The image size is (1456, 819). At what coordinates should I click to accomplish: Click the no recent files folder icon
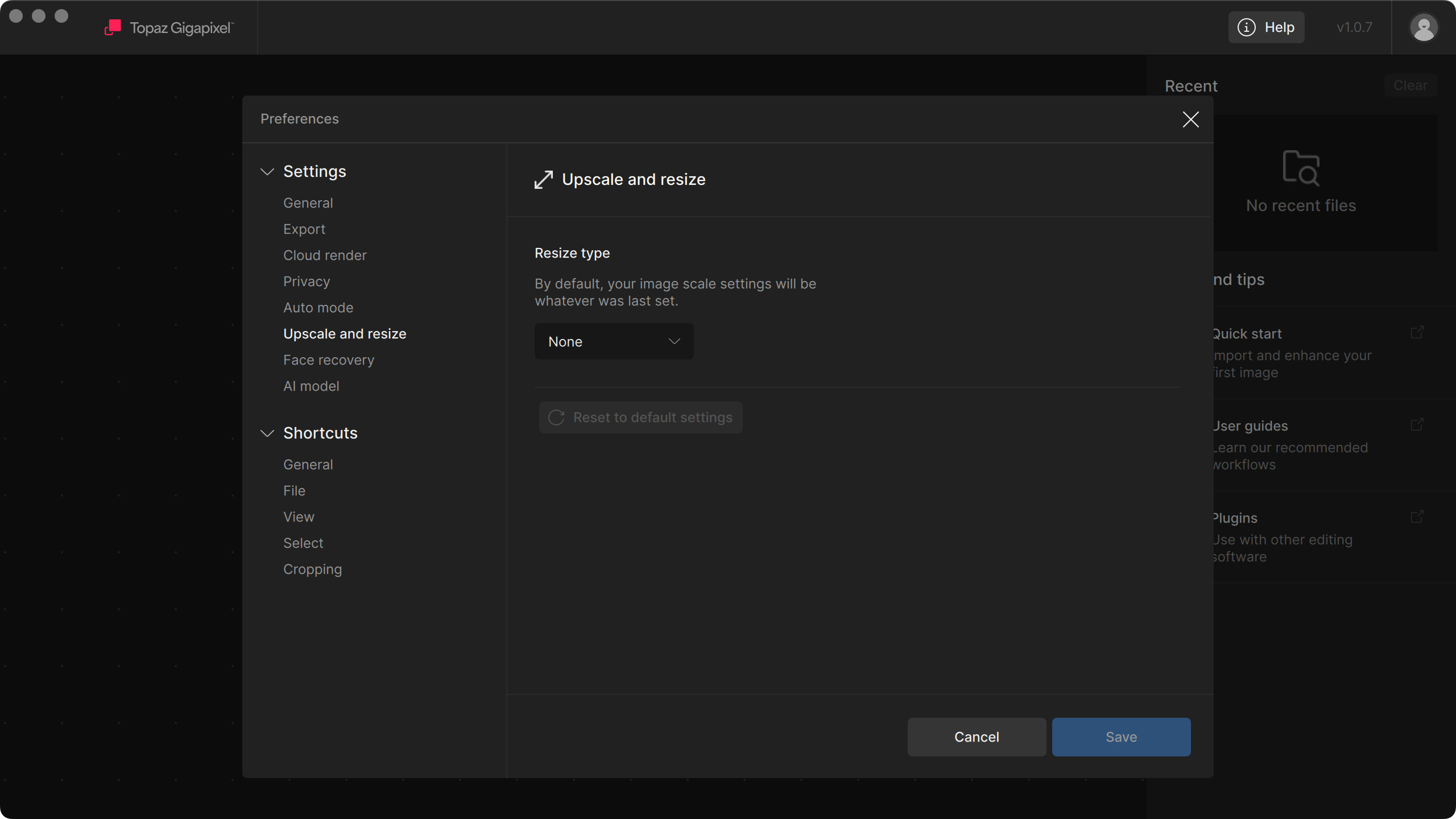click(x=1301, y=168)
